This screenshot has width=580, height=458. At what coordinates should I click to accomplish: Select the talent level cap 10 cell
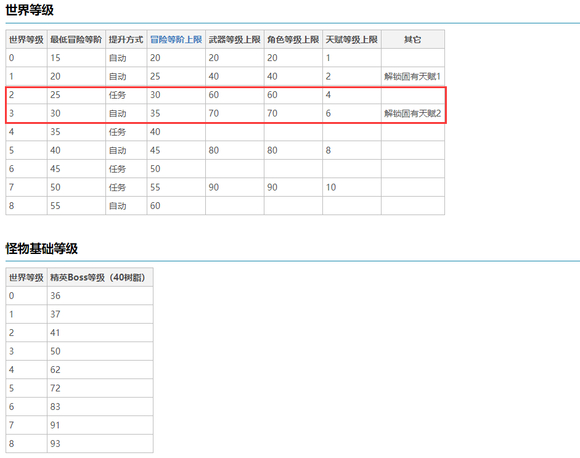tap(352, 187)
